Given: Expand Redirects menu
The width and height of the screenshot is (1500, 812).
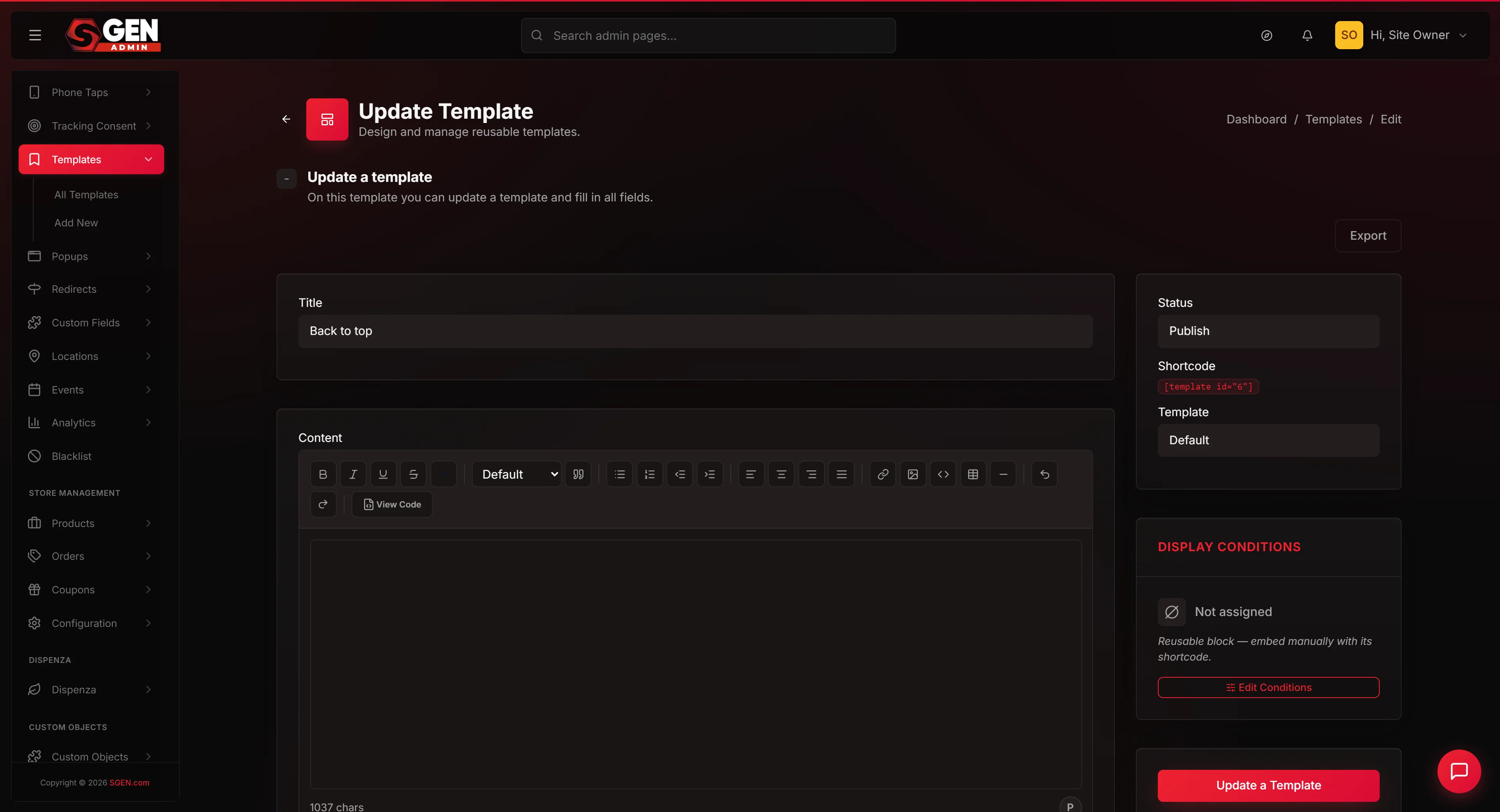Looking at the screenshot, I should [91, 289].
